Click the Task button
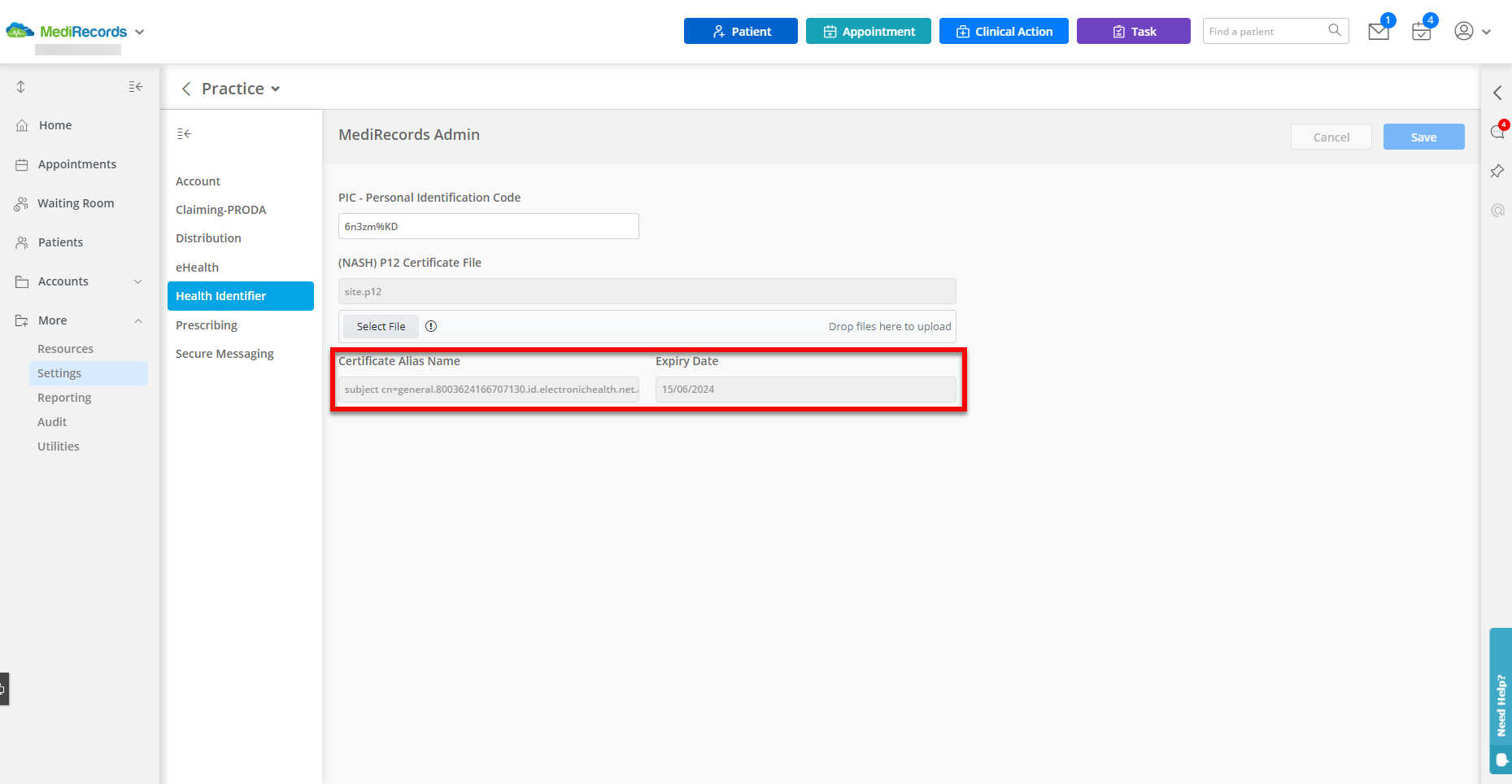The width and height of the screenshot is (1512, 784). click(x=1134, y=31)
